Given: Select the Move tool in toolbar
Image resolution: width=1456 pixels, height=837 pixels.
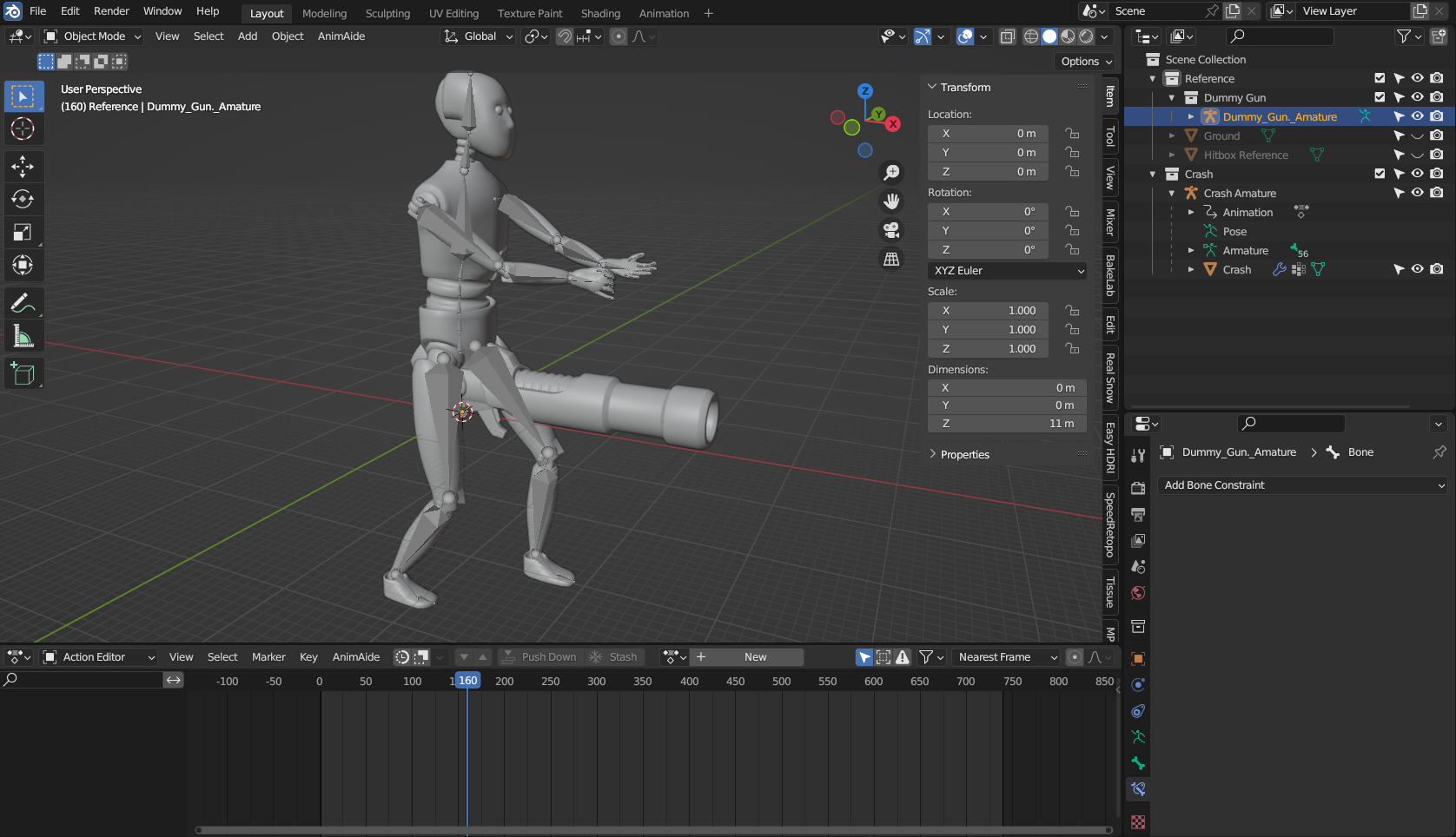Looking at the screenshot, I should coord(23,166).
